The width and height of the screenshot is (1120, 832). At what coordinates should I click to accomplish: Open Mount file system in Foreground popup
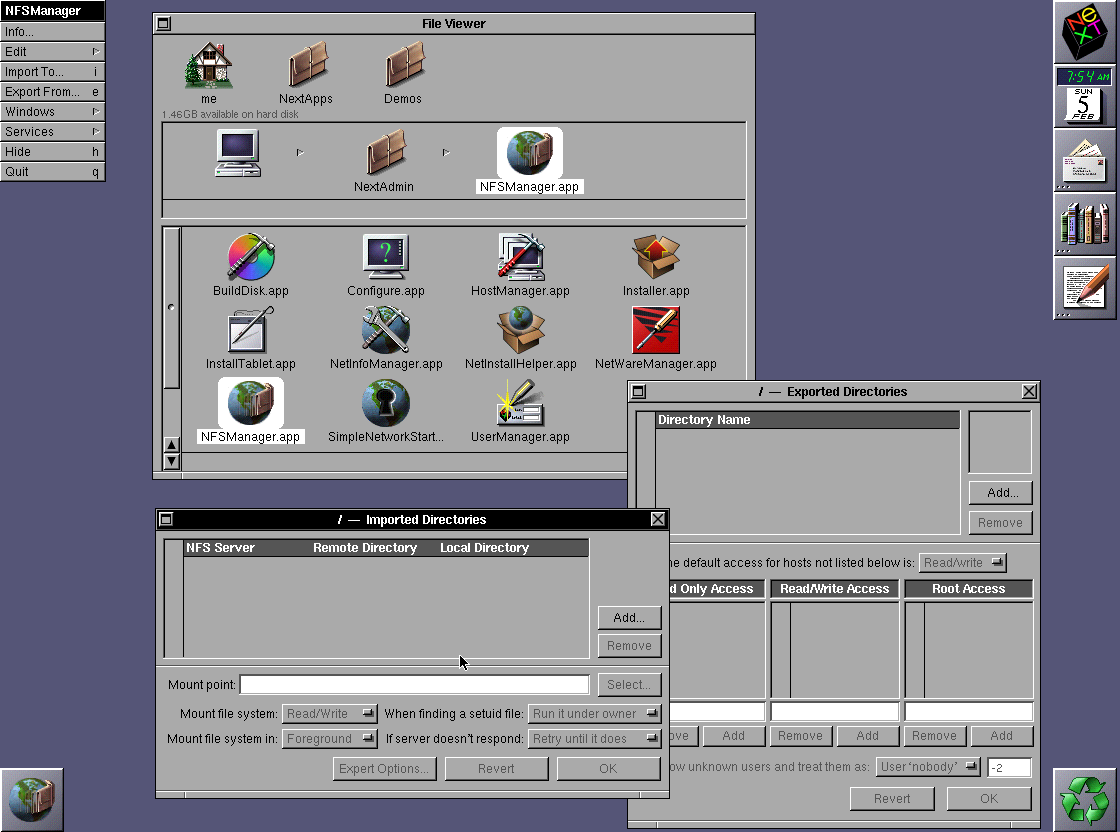coord(330,738)
